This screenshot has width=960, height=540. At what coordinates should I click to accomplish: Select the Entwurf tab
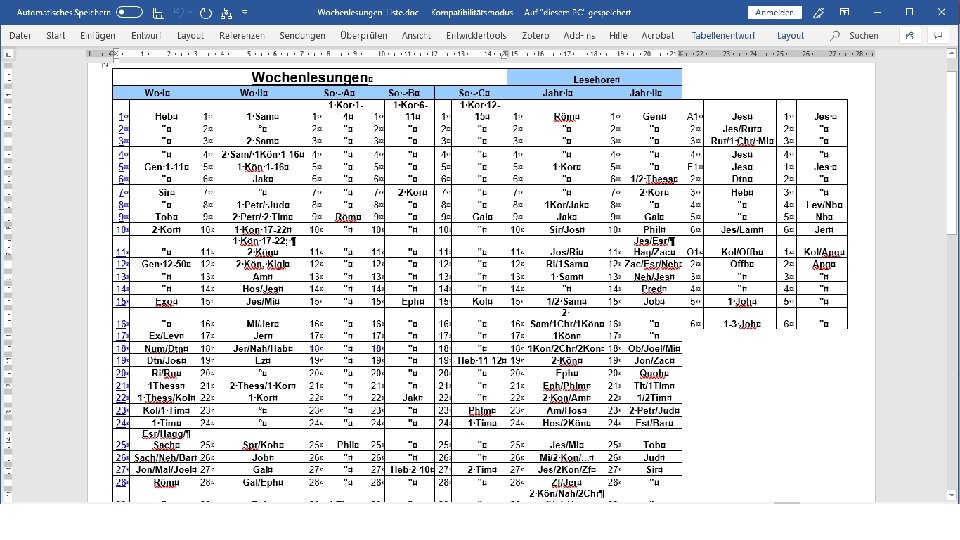point(146,36)
